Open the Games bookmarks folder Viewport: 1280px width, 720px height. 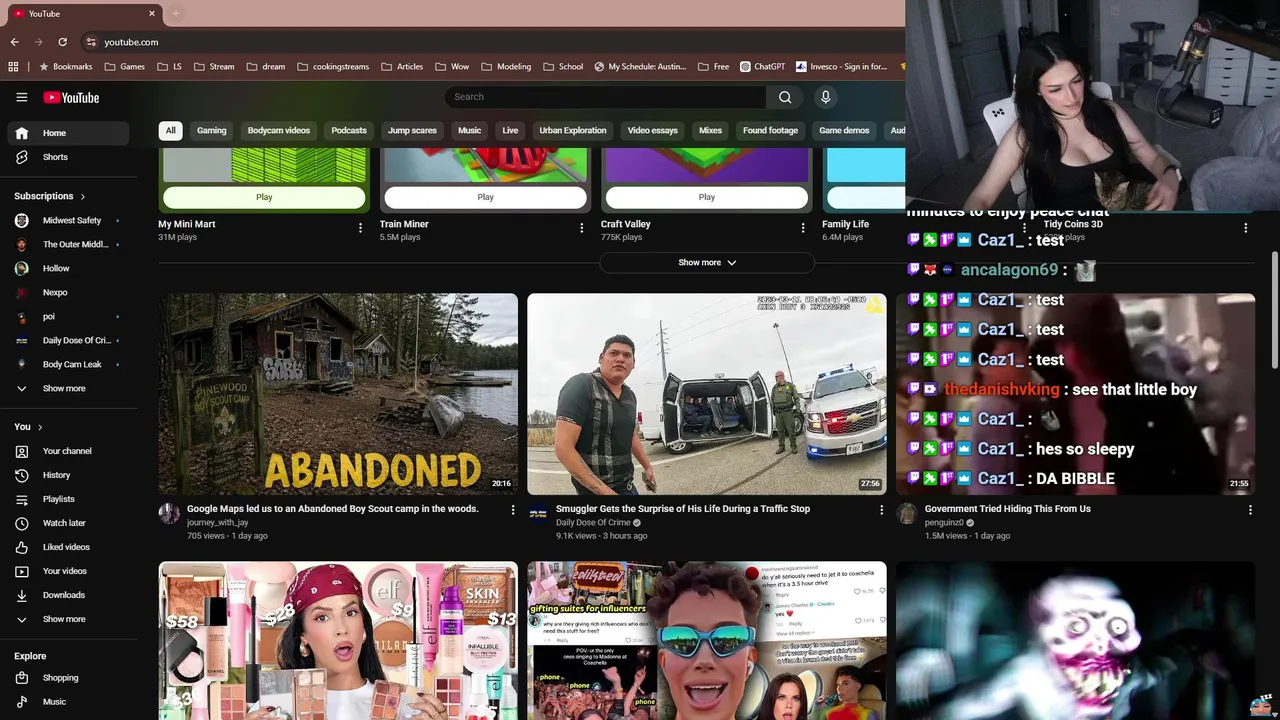point(125,67)
